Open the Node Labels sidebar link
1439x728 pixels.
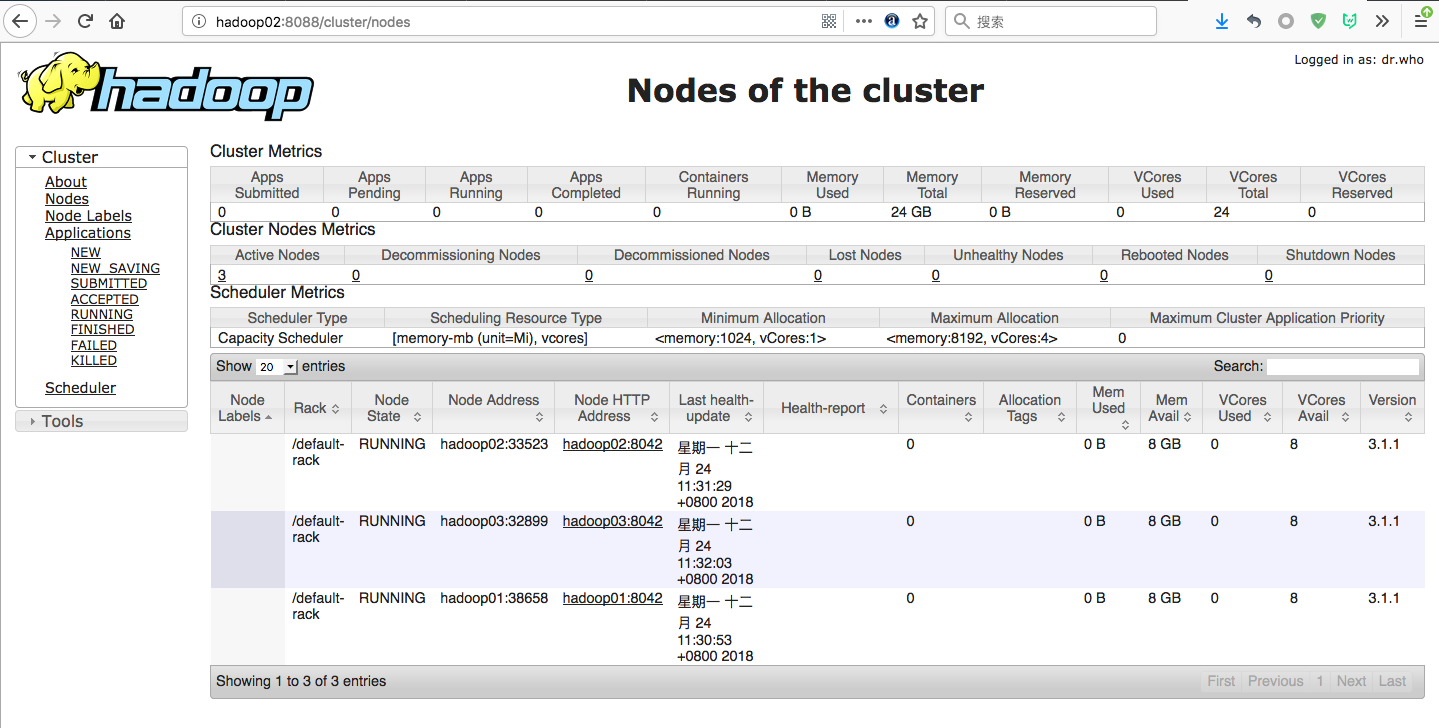click(88, 216)
